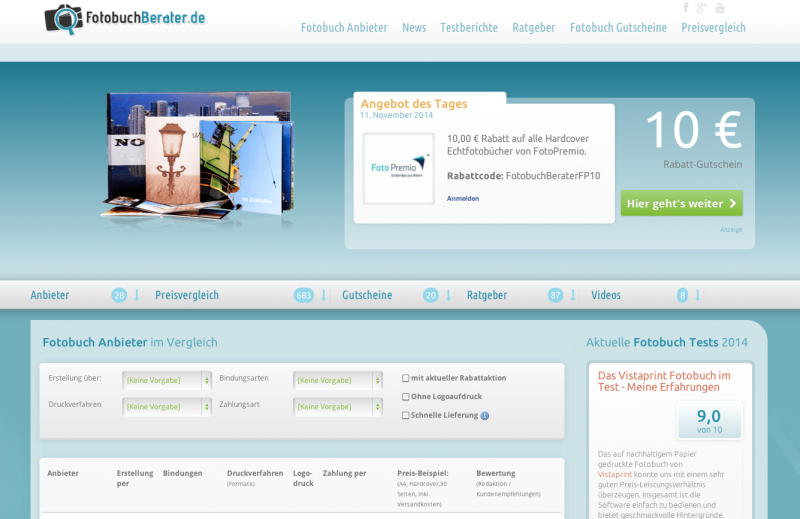Click the FotobuchBerater.de camera logo
Screen dimensions: 800x519
(124, 19)
